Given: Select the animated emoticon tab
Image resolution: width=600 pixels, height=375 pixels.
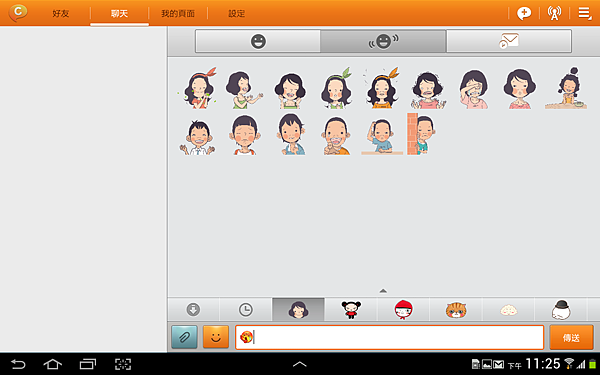Looking at the screenshot, I should (x=383, y=41).
